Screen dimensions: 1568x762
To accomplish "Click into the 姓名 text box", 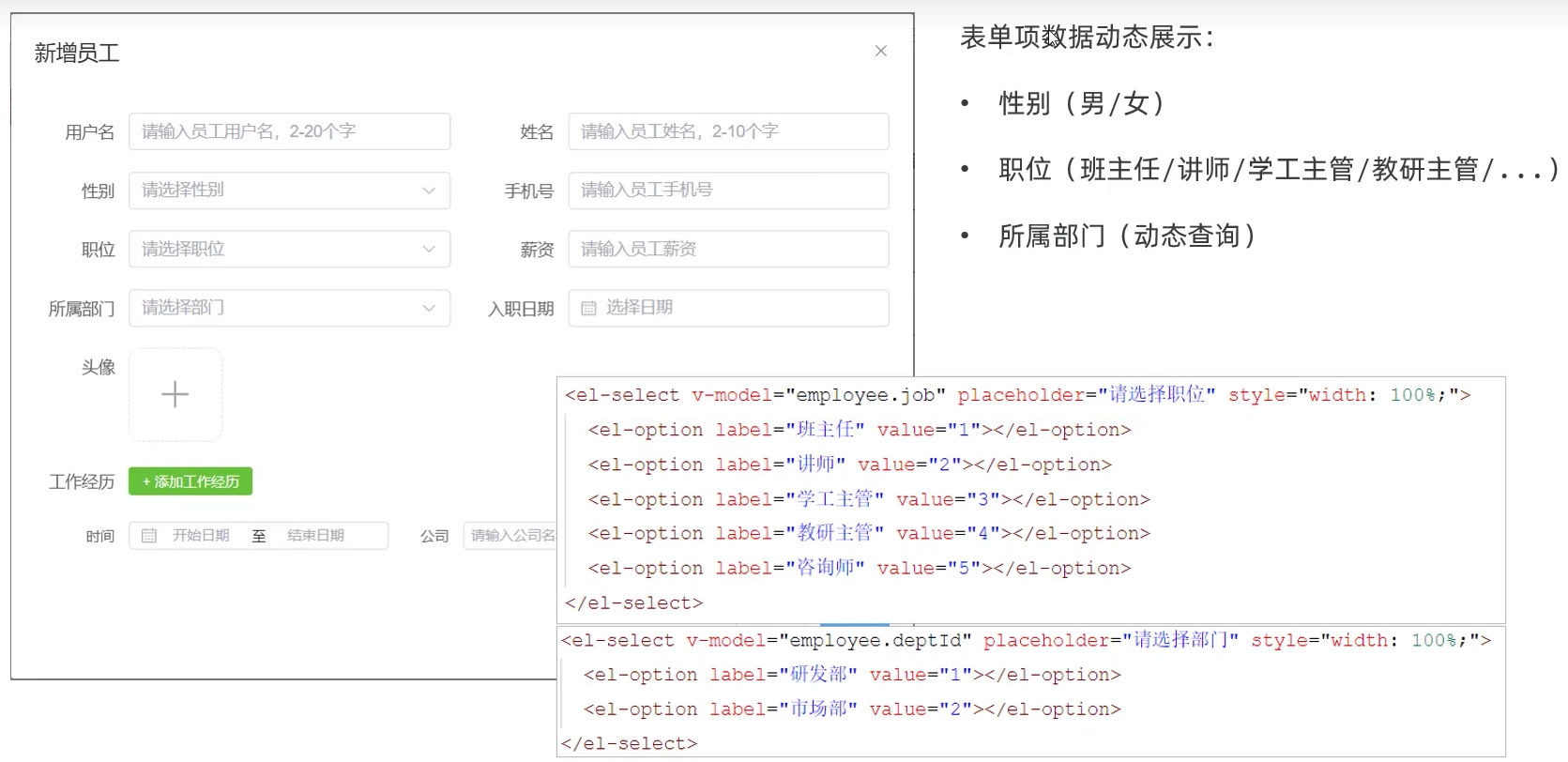I will 728,131.
